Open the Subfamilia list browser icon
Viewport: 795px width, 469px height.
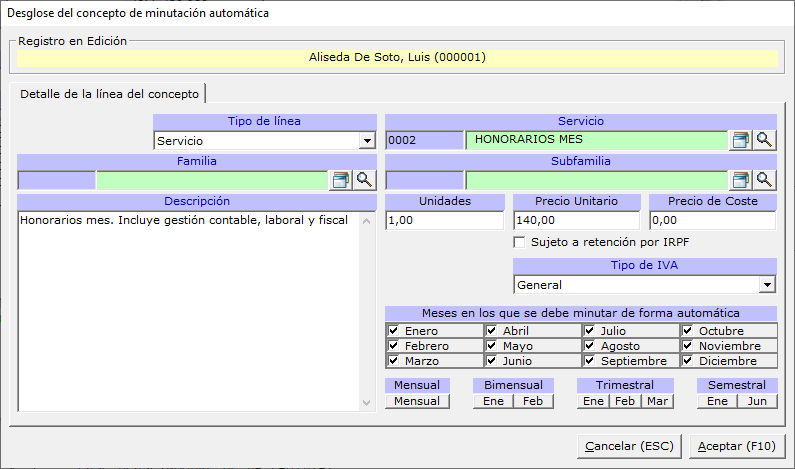coord(740,180)
